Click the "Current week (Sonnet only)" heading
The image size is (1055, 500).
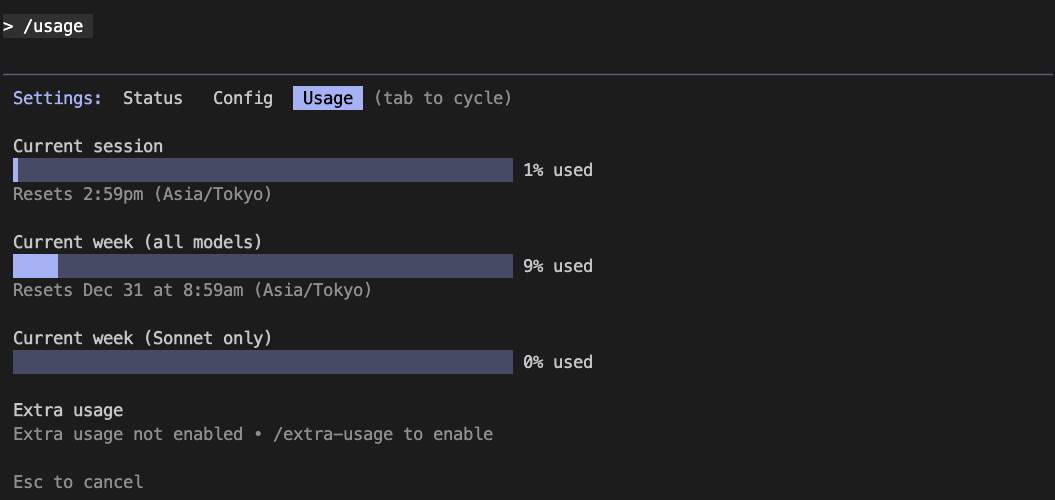coord(142,338)
